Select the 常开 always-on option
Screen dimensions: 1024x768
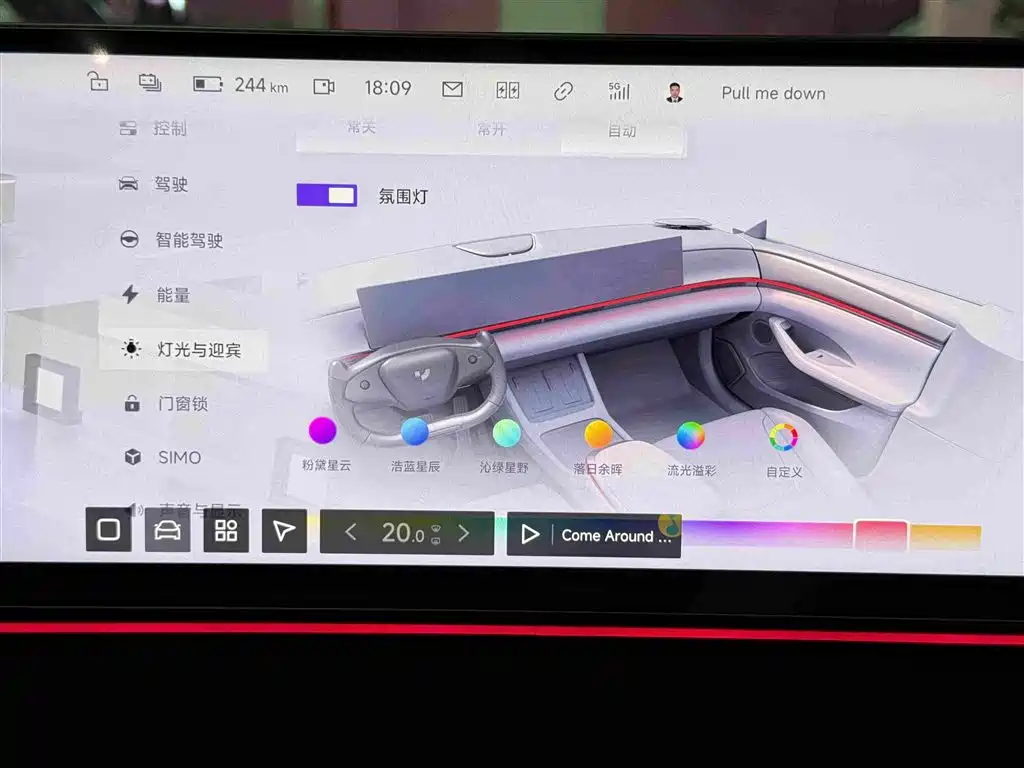[492, 129]
